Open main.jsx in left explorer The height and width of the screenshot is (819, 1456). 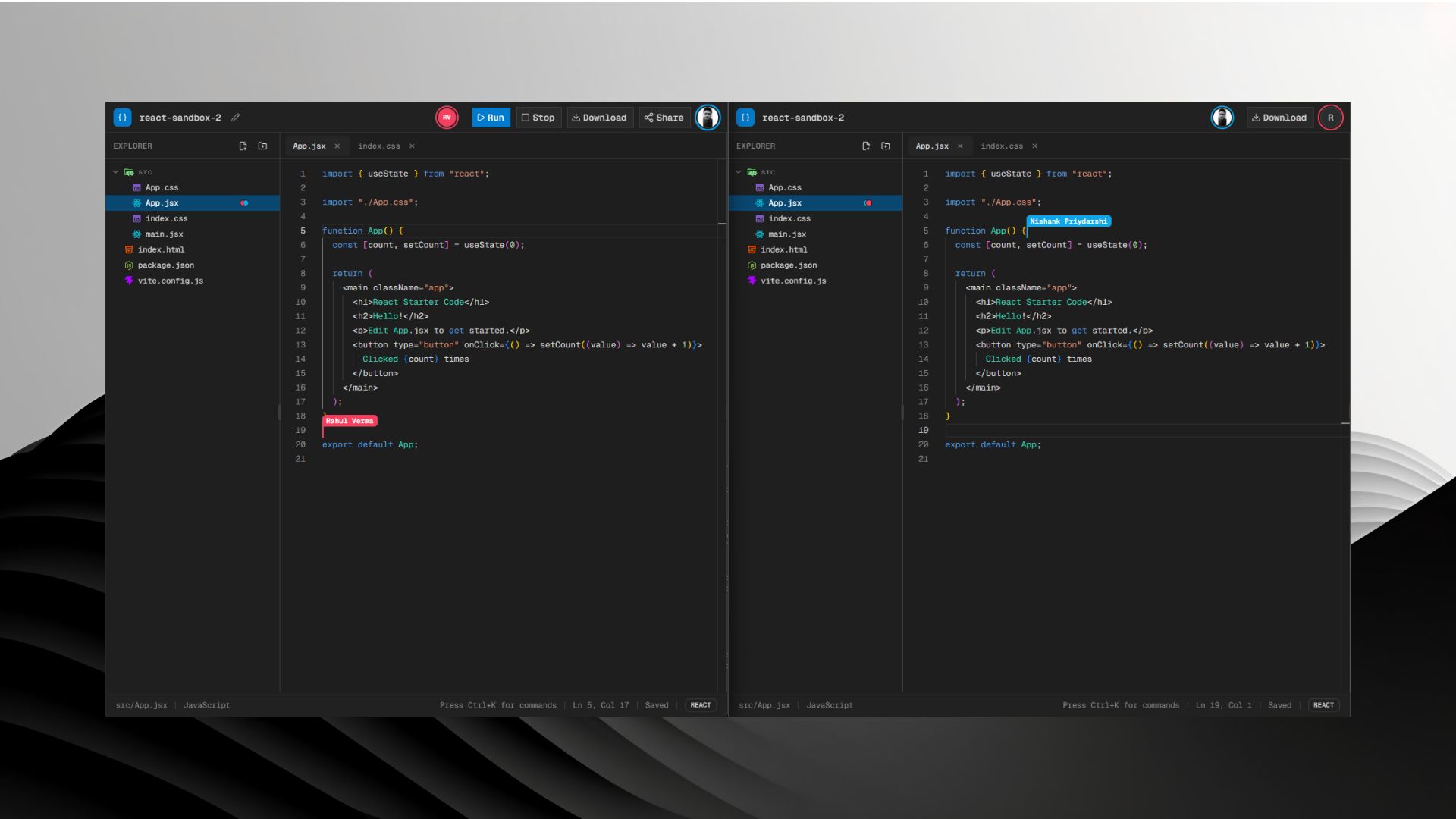click(x=193, y=234)
